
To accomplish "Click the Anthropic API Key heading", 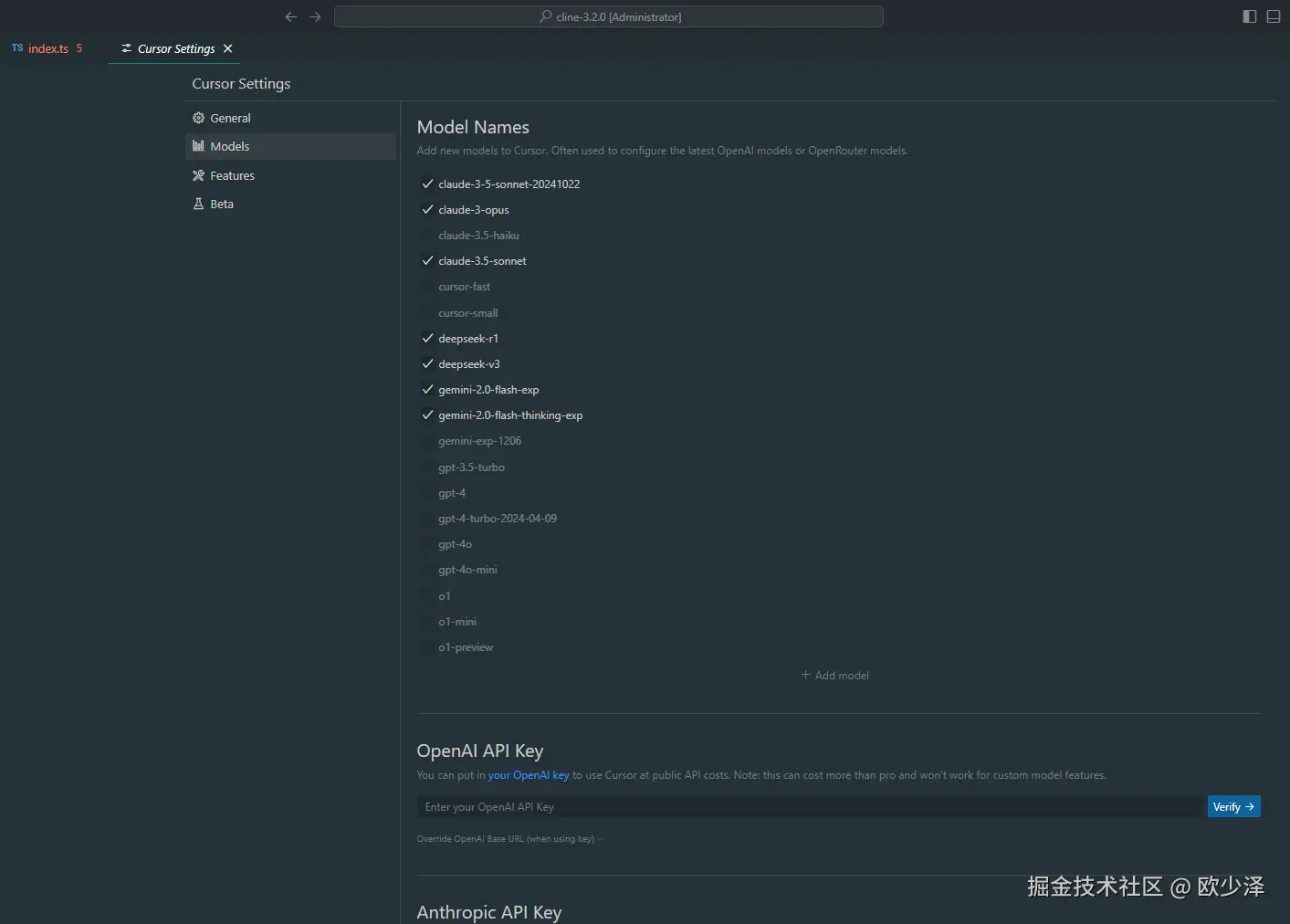I will 489,911.
